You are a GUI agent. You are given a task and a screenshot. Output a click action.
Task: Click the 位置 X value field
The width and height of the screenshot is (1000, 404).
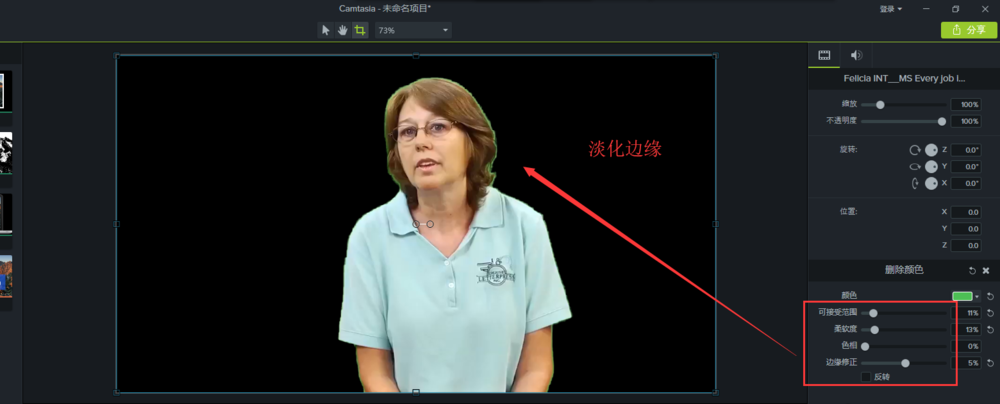click(966, 212)
